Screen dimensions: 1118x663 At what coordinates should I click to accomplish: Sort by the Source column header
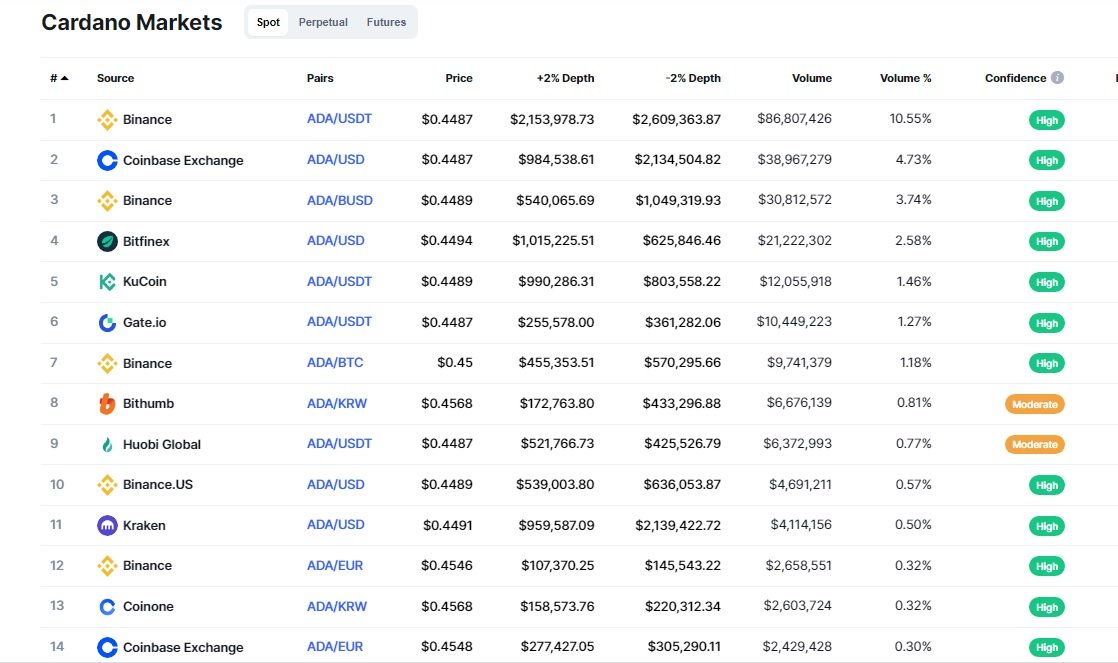(116, 78)
